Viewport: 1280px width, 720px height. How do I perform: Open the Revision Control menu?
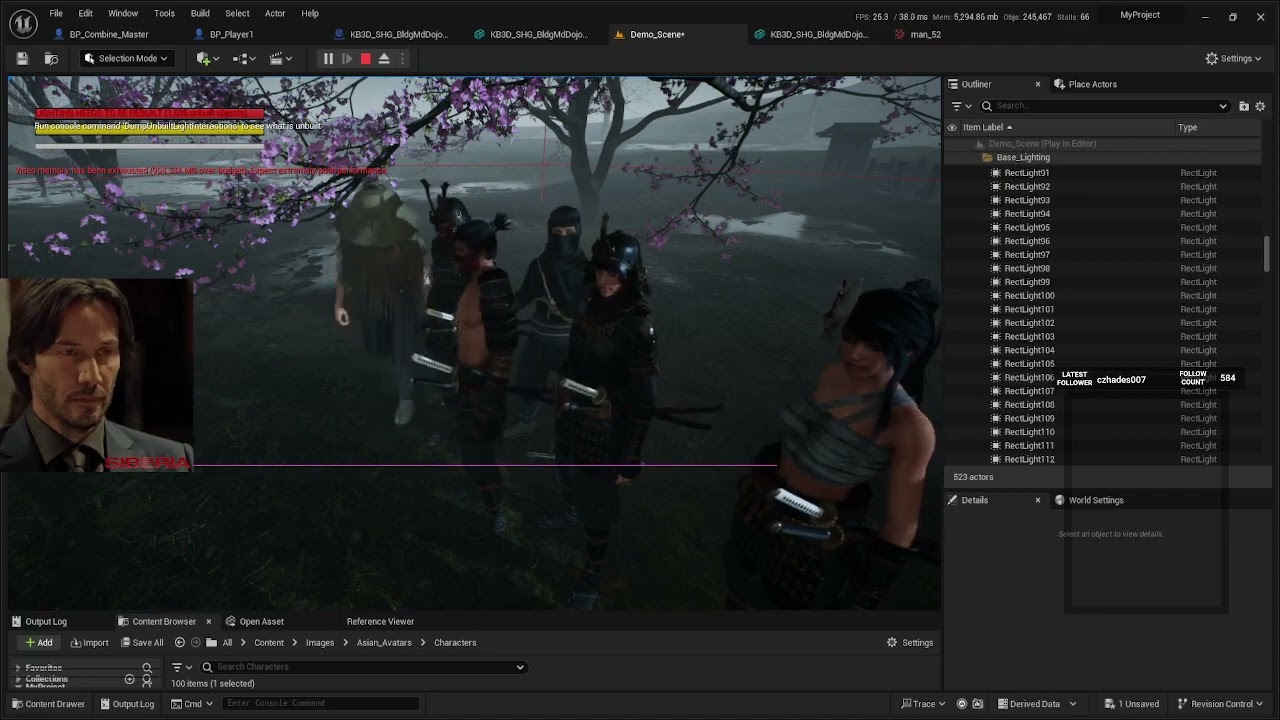point(1220,704)
